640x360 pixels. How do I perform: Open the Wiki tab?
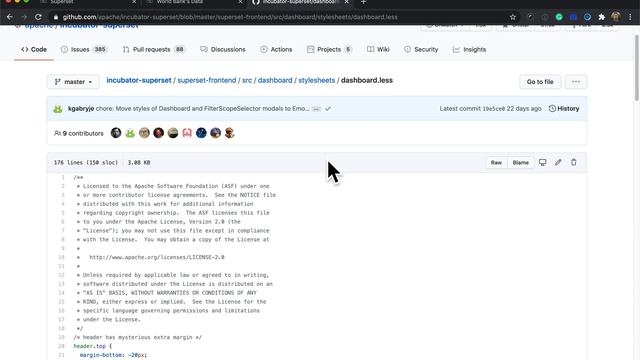pos(378,49)
